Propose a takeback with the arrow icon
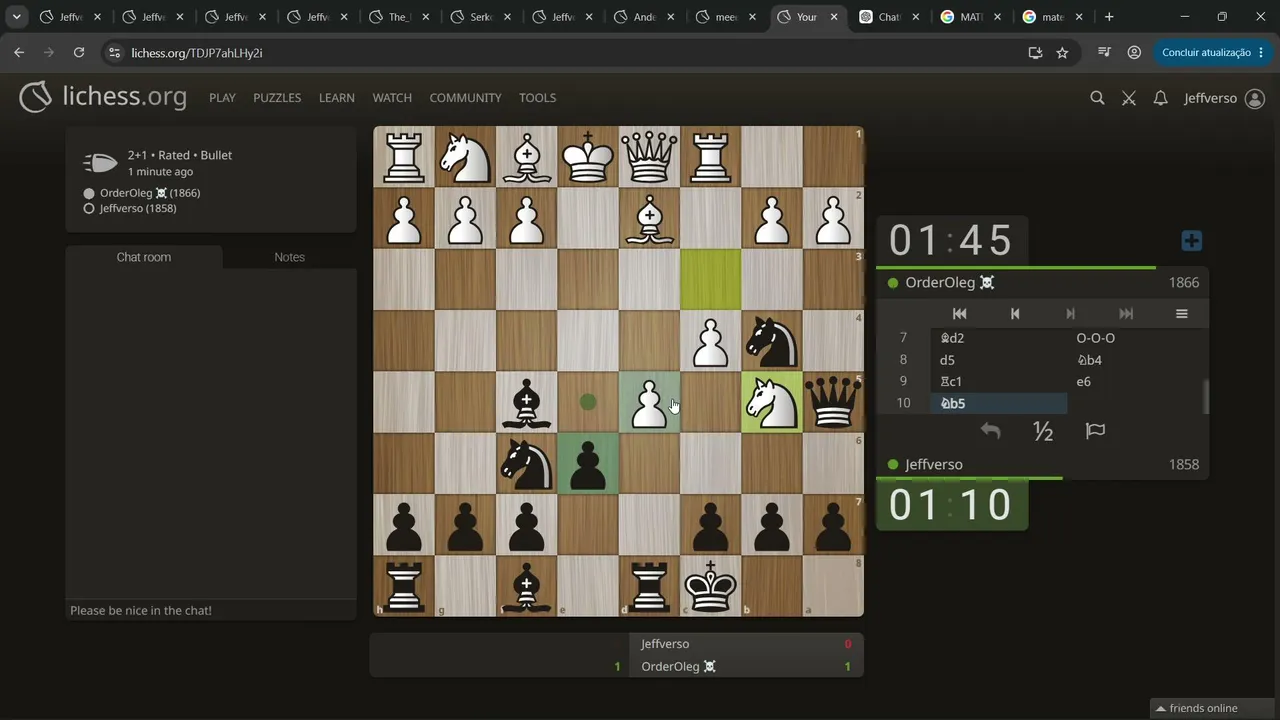1280x720 pixels. (x=990, y=431)
